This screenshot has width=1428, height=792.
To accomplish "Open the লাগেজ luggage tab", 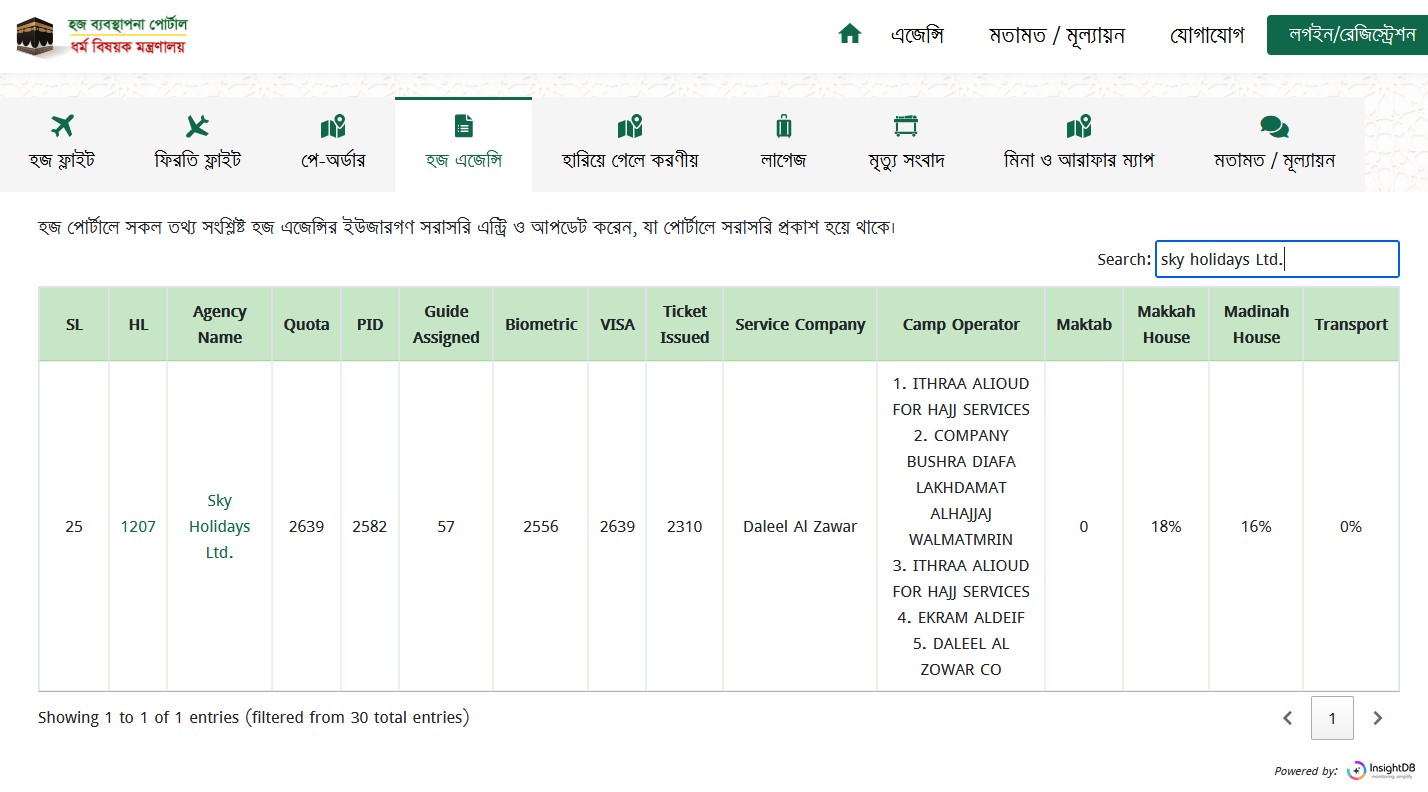I will [783, 143].
